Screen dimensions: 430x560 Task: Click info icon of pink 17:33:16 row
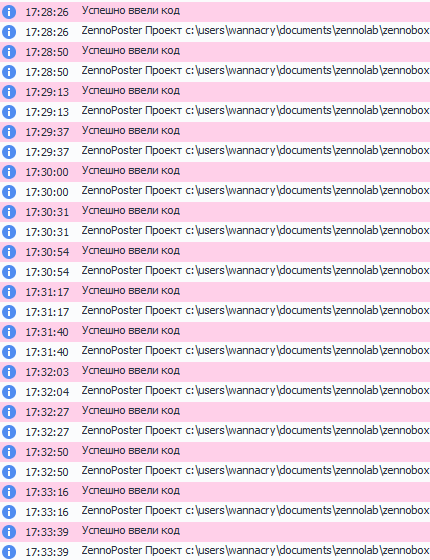pyautogui.click(x=9, y=492)
